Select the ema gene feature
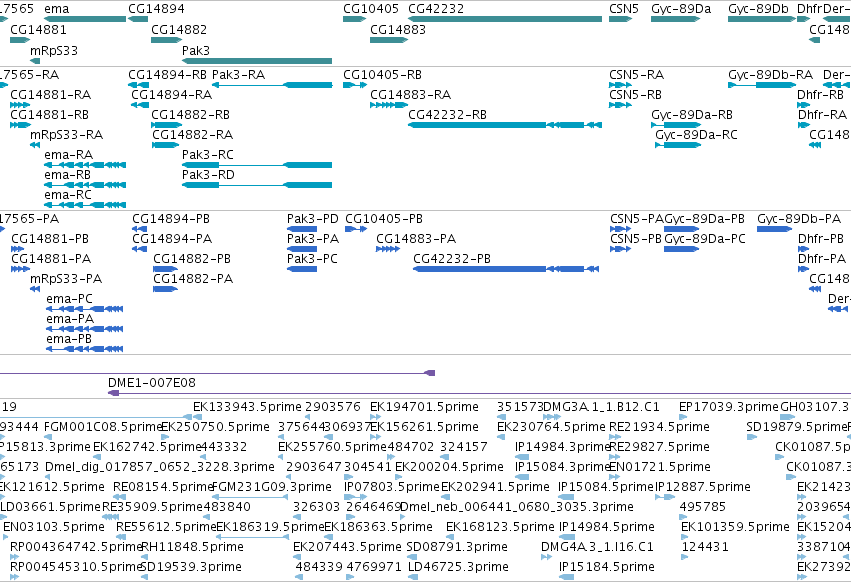Screen dimensions: 851x582 point(85,19)
